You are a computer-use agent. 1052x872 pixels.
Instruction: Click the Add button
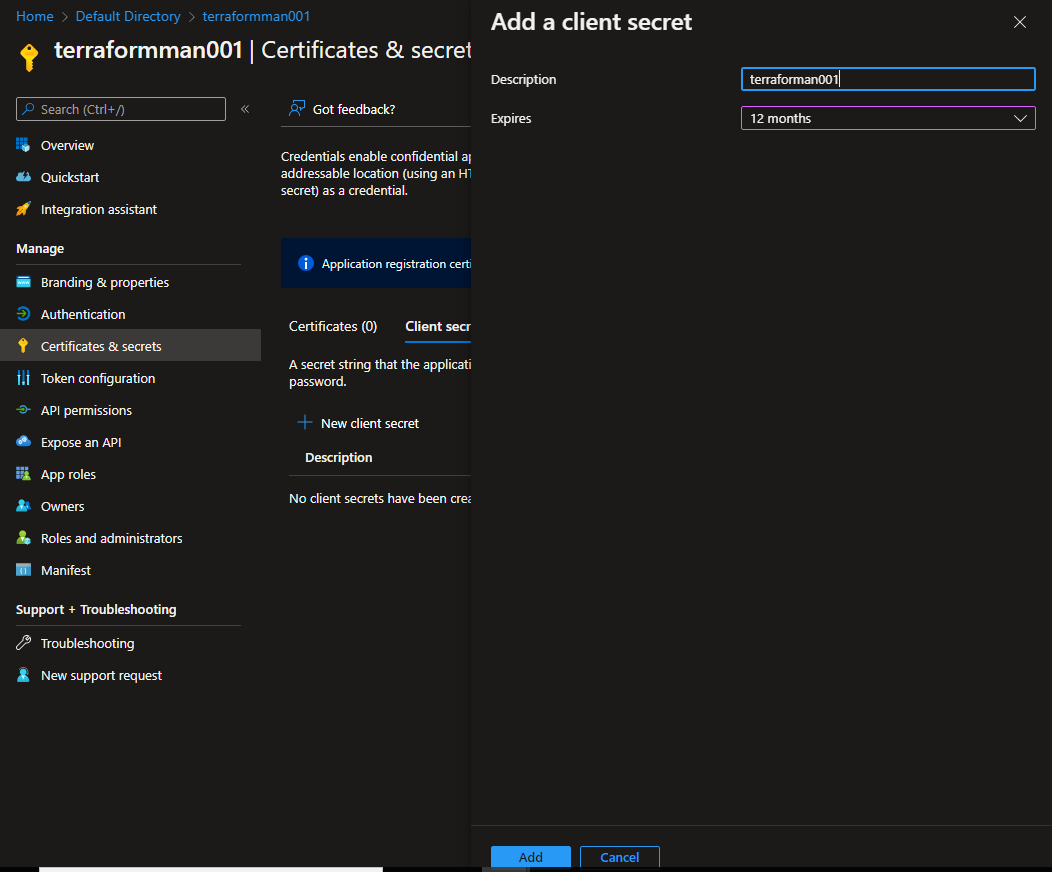click(531, 857)
